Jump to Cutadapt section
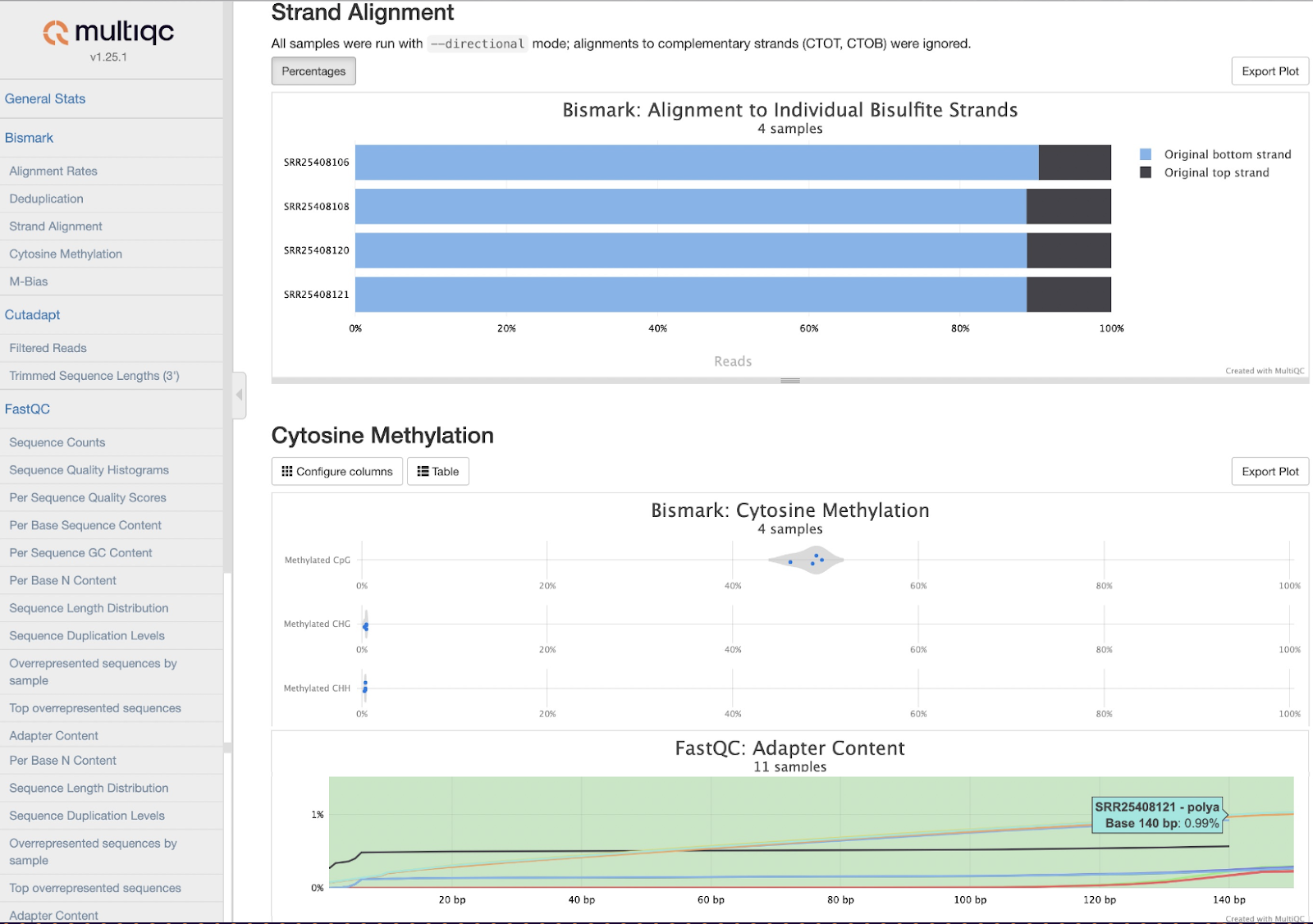Image resolution: width=1313 pixels, height=924 pixels. coord(32,315)
